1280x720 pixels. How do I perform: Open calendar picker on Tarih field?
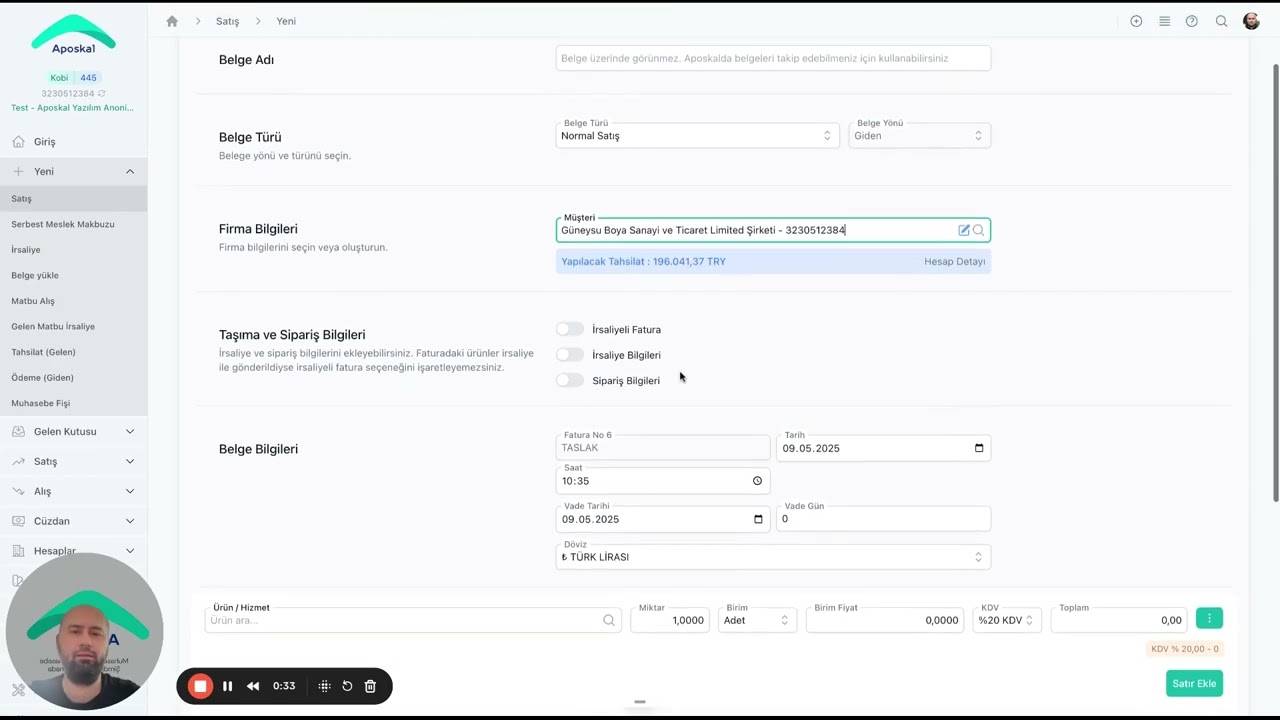point(979,448)
